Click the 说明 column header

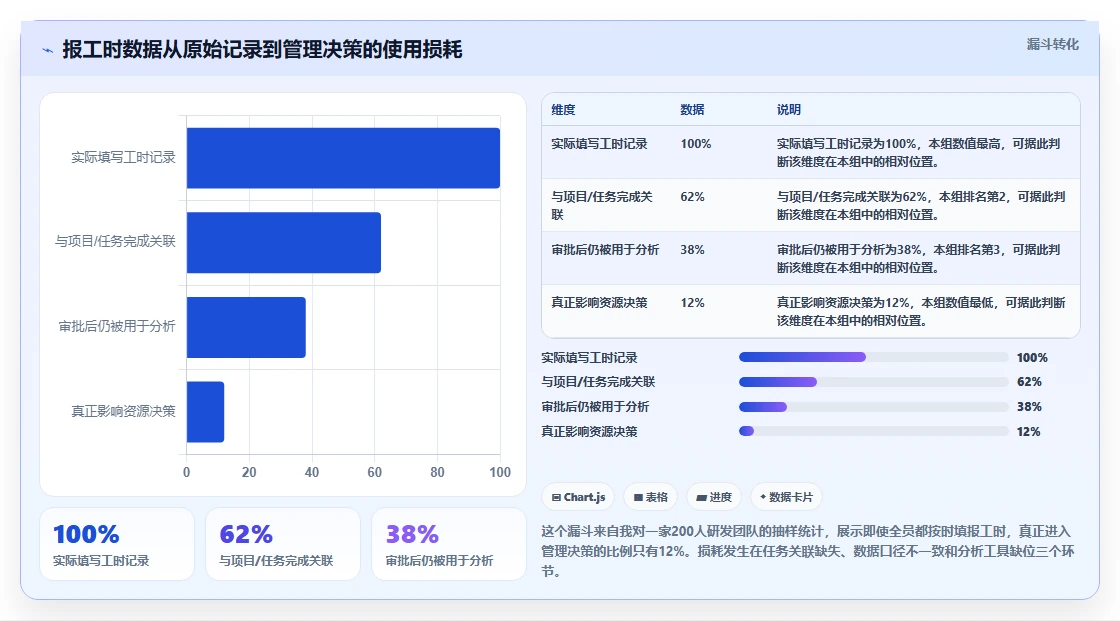[789, 109]
